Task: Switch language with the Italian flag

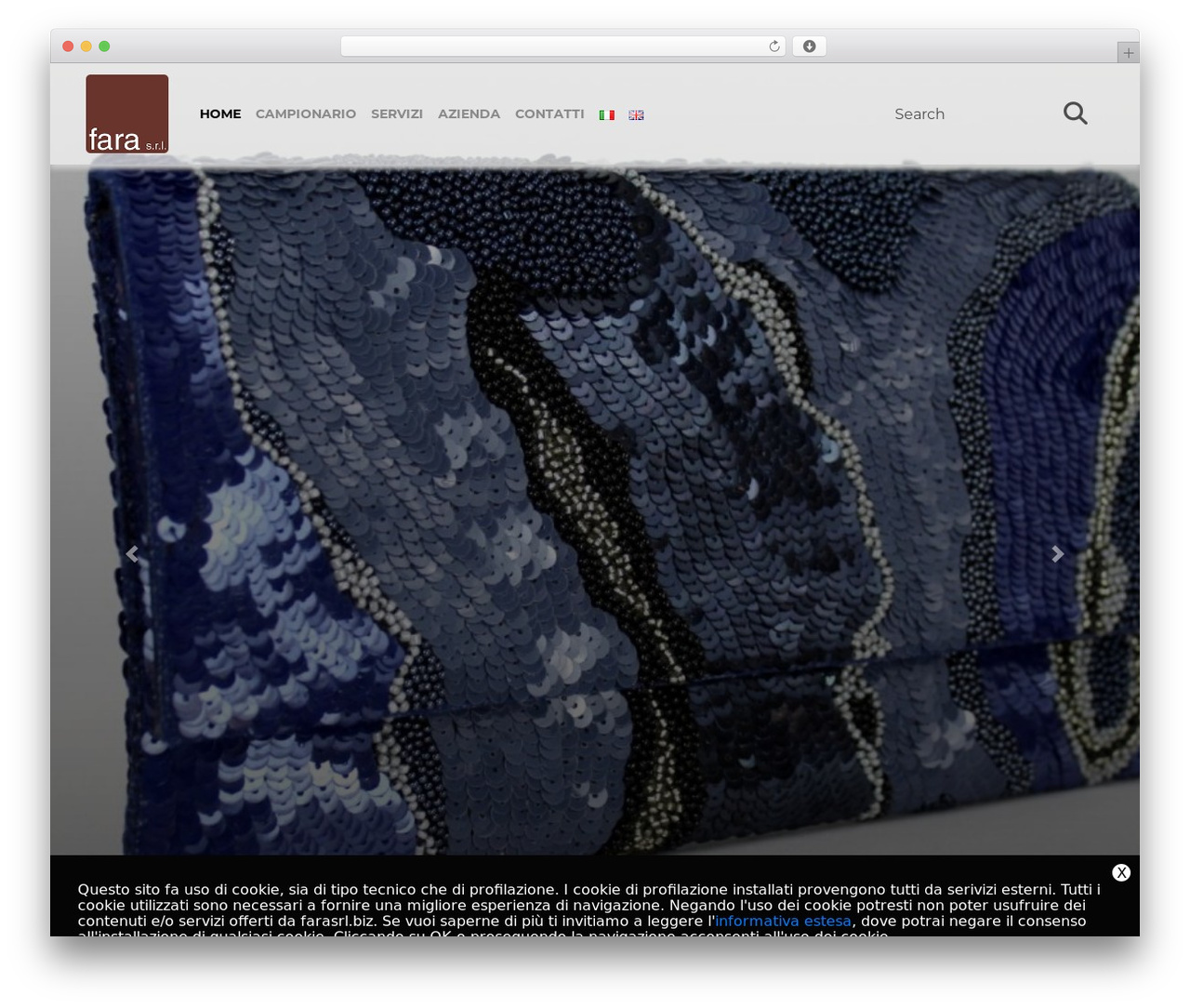Action: pyautogui.click(x=607, y=115)
